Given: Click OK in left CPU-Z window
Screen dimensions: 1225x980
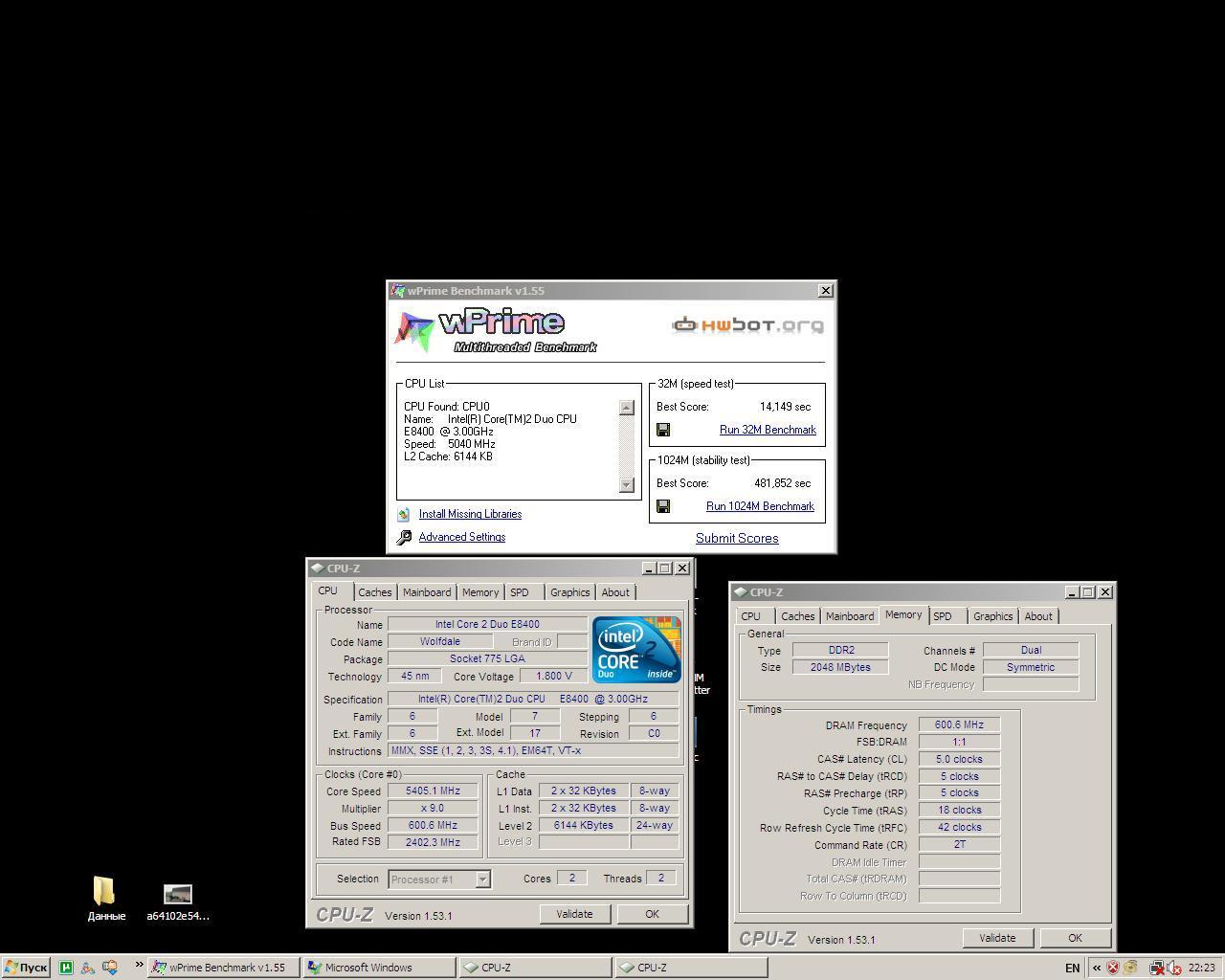Looking at the screenshot, I should click(x=652, y=914).
